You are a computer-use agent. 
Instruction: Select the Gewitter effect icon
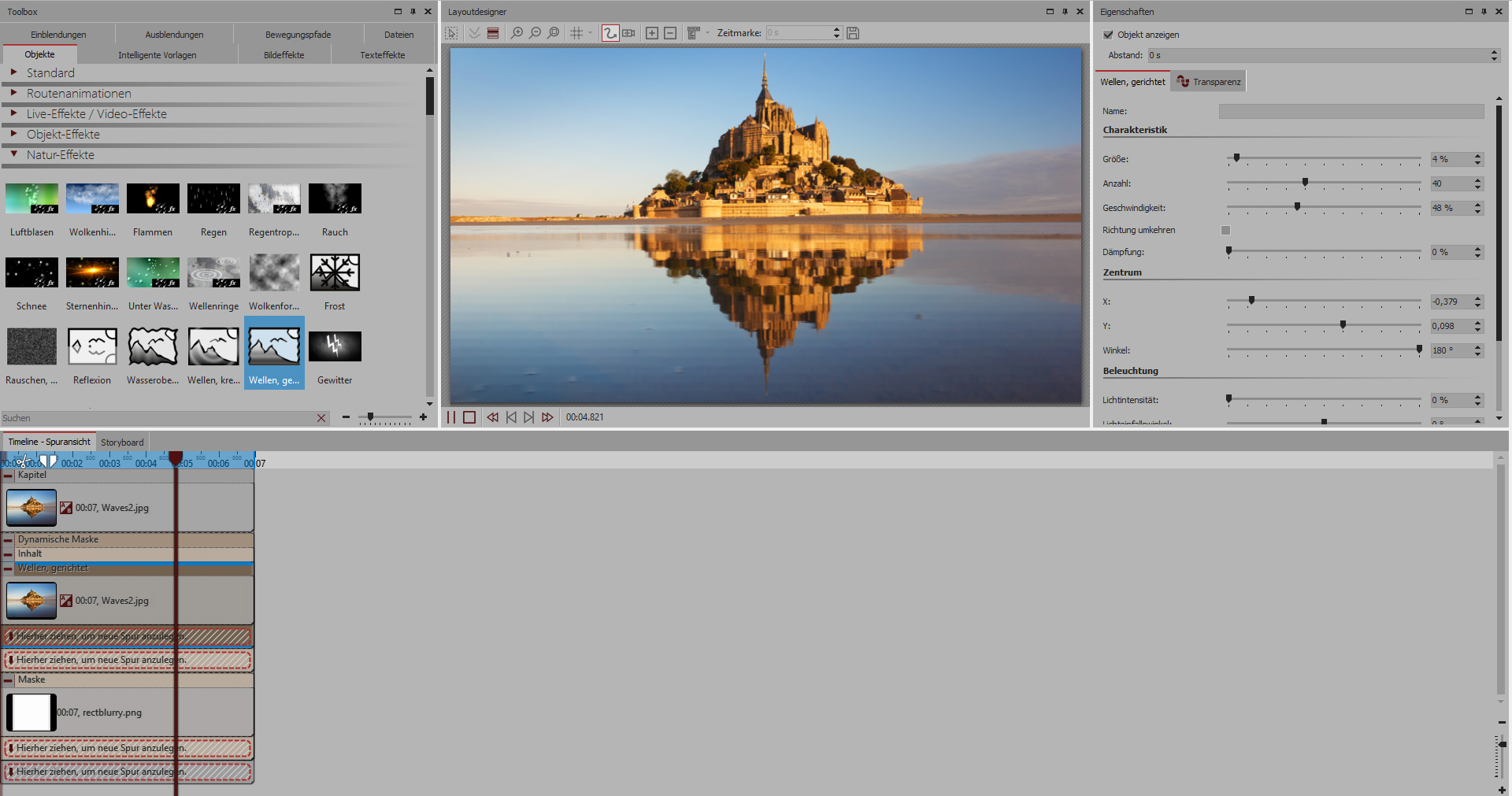335,347
